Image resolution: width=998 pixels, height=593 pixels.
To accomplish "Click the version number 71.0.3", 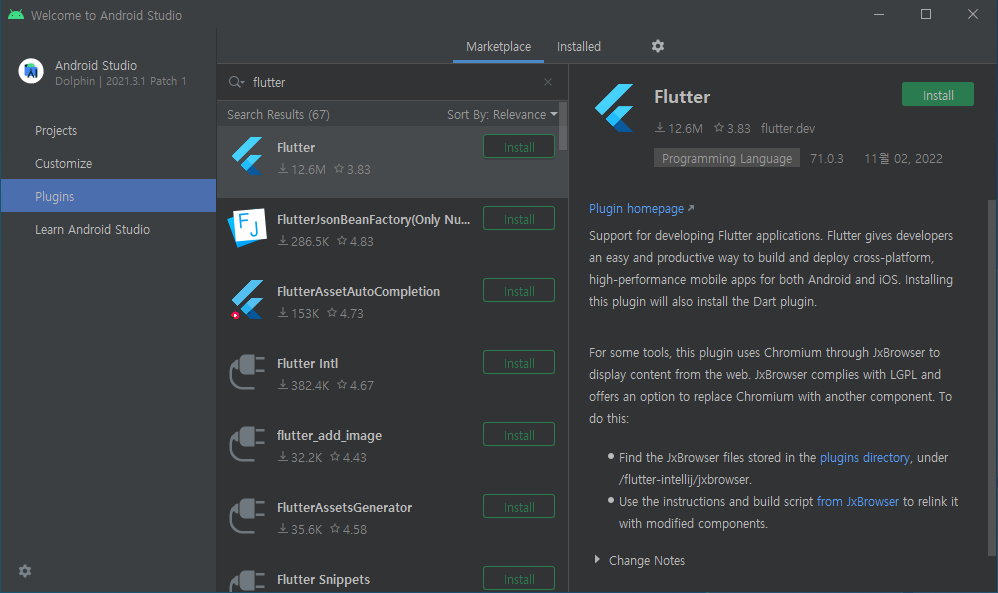I will pos(826,158).
